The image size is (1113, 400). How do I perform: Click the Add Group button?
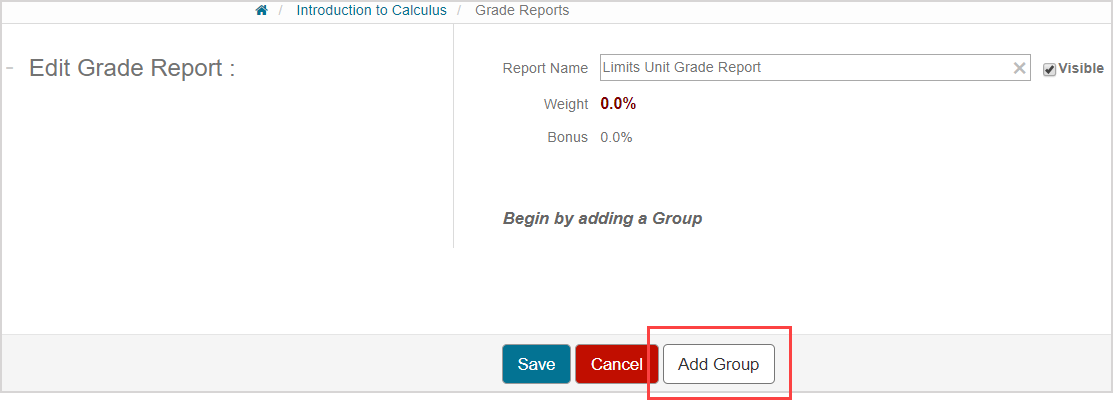[x=718, y=364]
